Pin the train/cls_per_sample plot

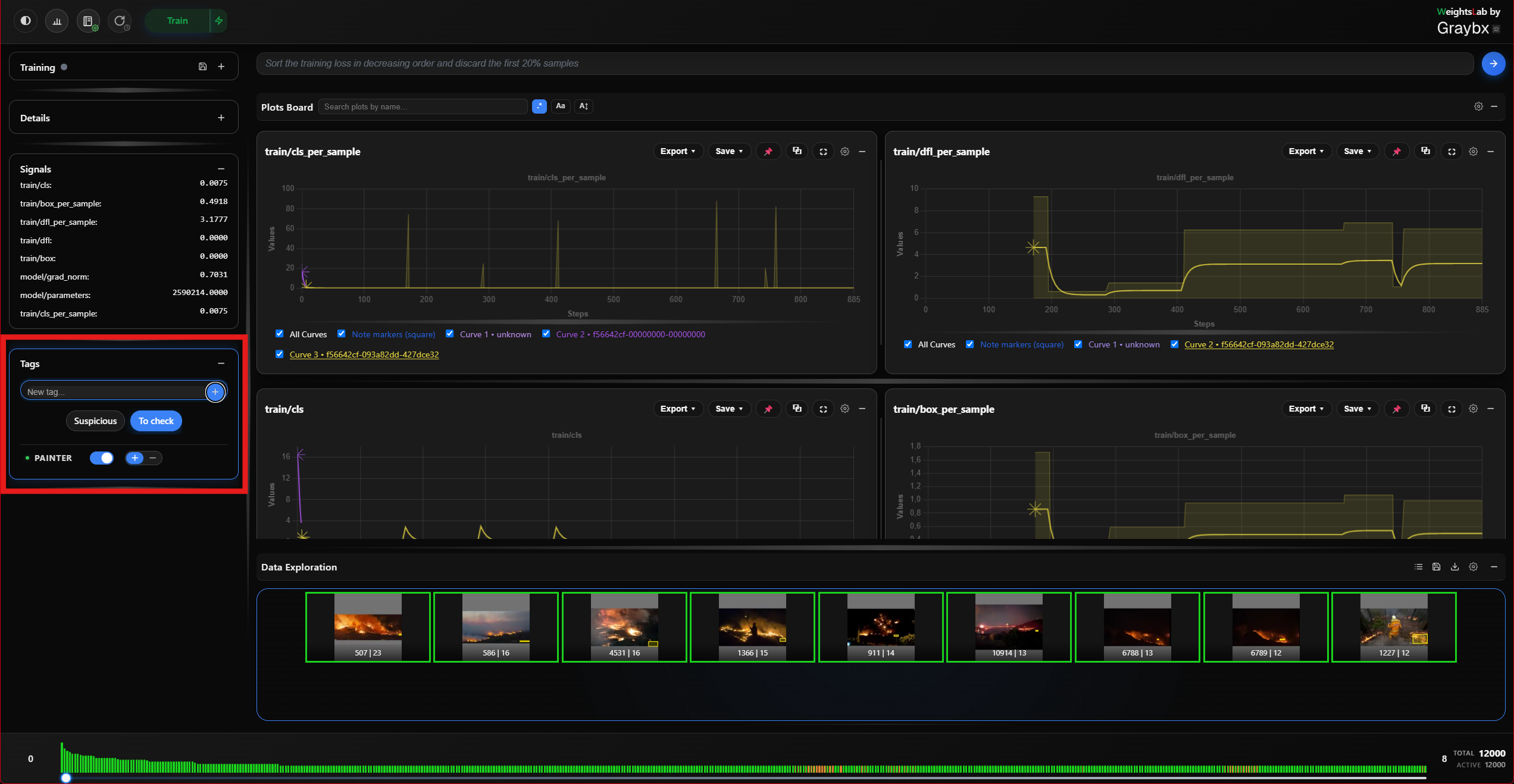click(x=768, y=152)
